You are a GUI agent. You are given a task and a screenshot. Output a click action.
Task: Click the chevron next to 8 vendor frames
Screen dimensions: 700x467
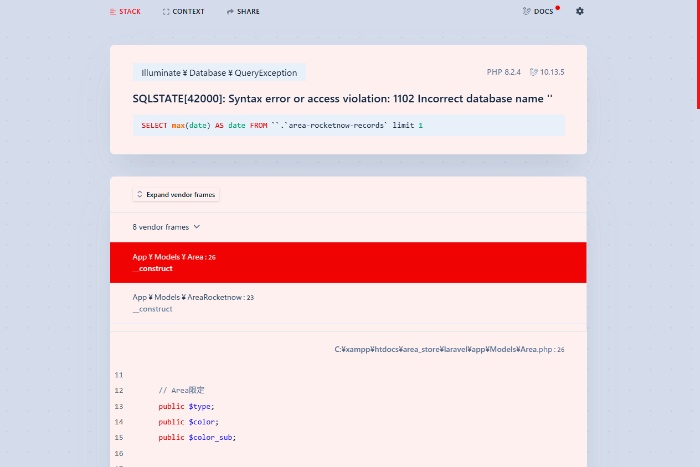click(197, 227)
